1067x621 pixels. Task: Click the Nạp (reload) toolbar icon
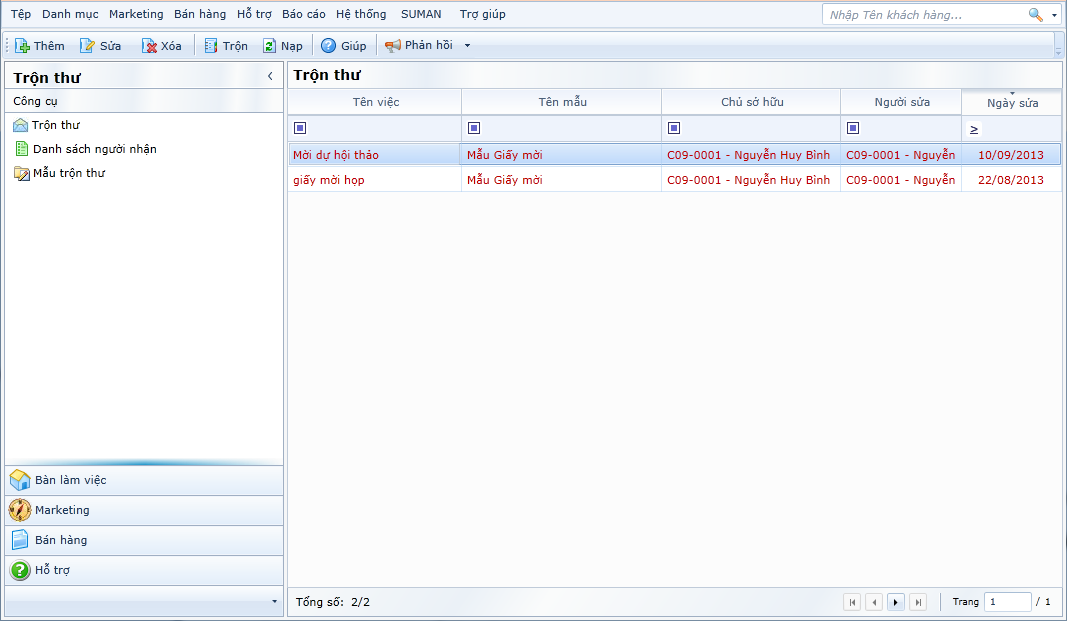click(x=269, y=46)
